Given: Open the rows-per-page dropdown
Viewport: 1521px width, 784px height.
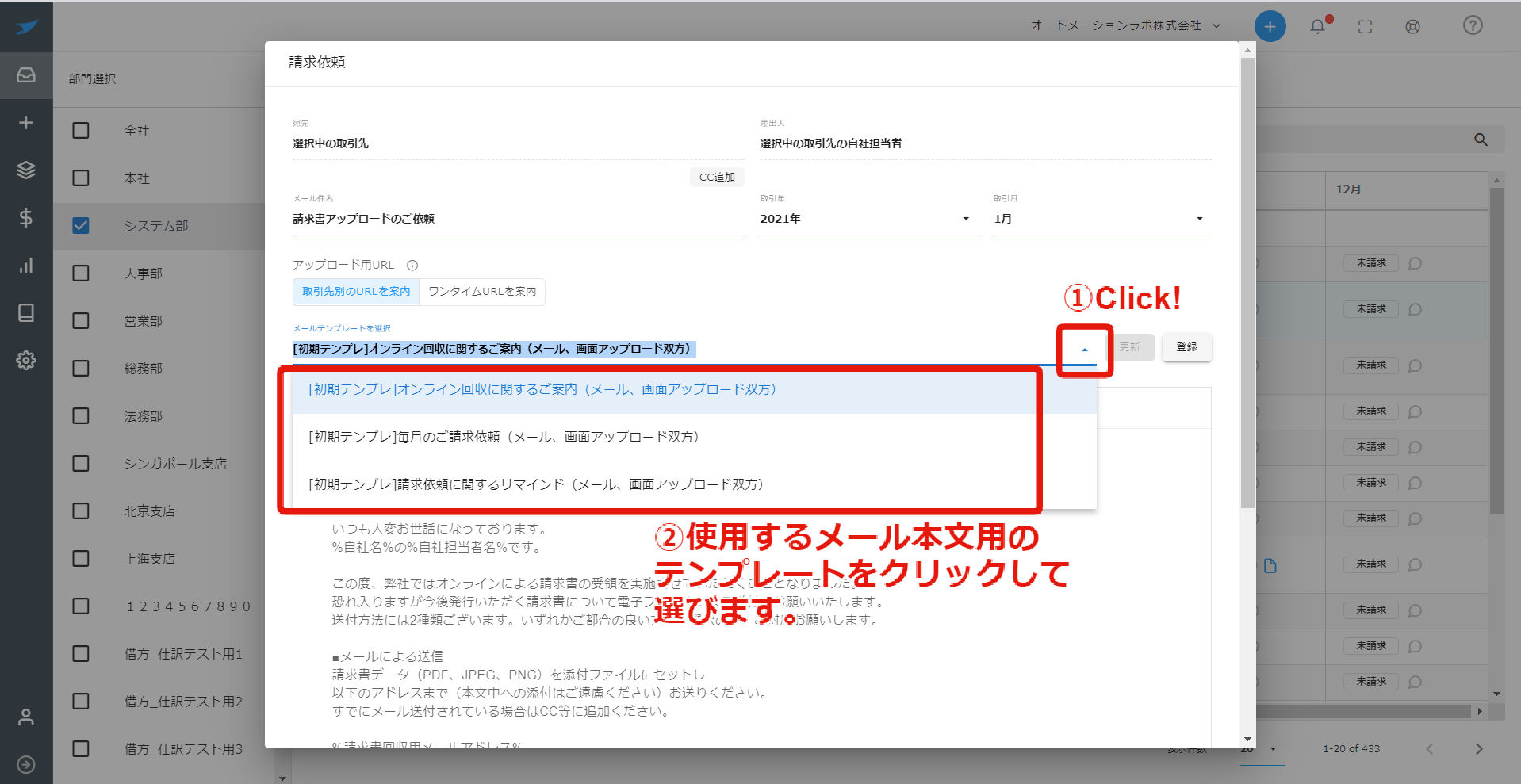Looking at the screenshot, I should point(1262,749).
